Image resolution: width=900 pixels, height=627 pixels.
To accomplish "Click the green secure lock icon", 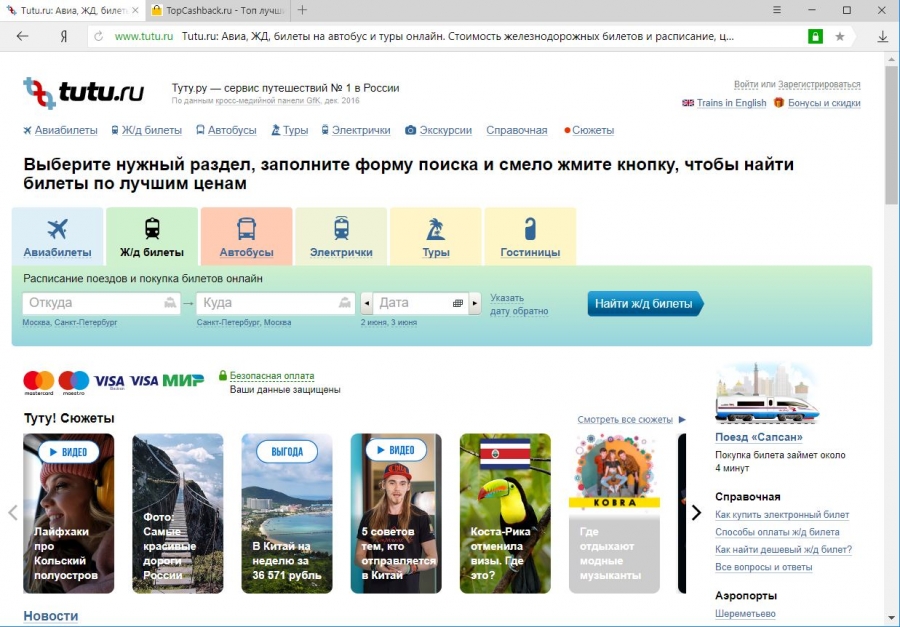I will point(815,37).
